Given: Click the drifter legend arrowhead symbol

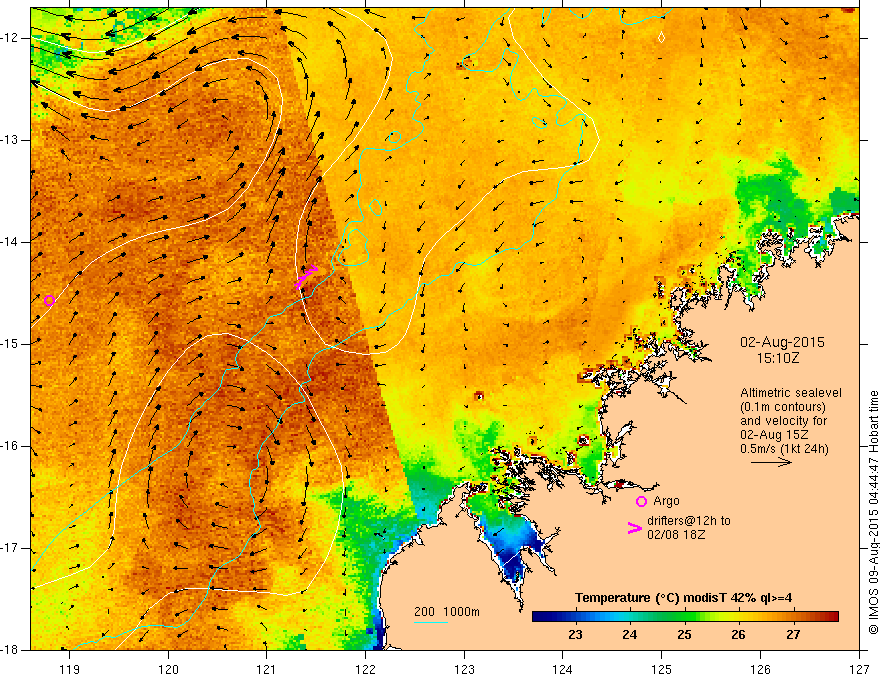Looking at the screenshot, I should click(635, 527).
